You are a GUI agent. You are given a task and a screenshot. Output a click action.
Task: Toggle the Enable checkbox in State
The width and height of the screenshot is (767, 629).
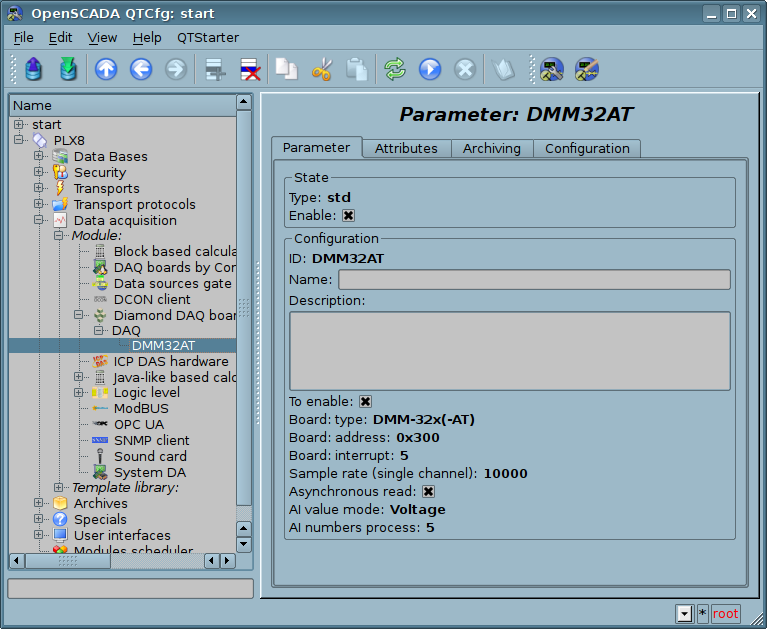(x=349, y=215)
